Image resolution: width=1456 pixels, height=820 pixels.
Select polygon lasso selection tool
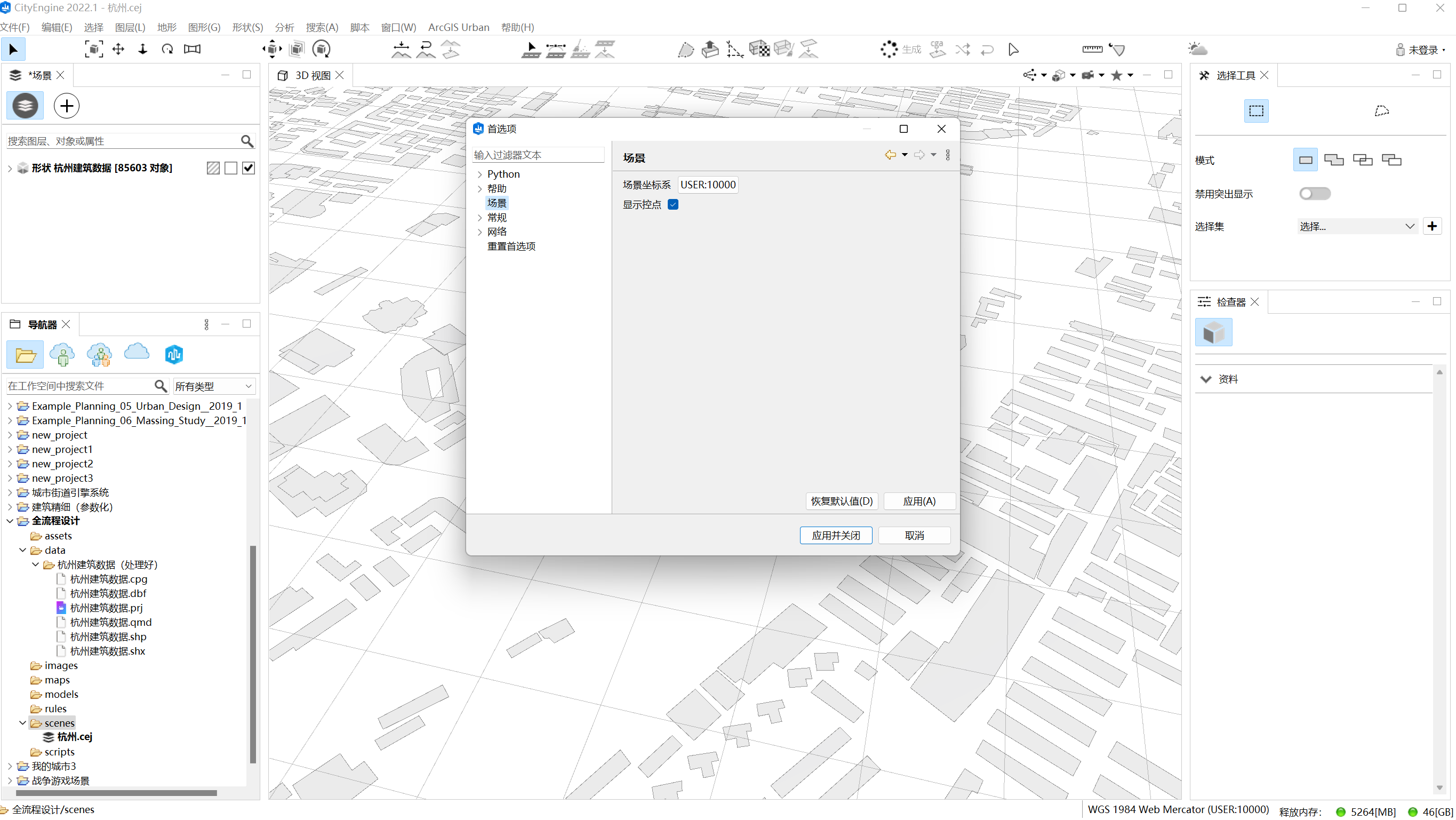coord(1381,111)
